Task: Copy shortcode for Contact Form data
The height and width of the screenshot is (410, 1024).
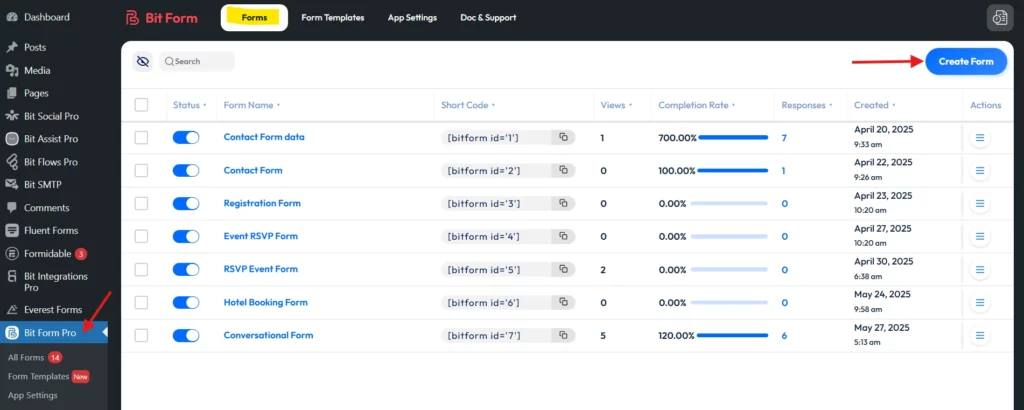Action: pos(564,138)
